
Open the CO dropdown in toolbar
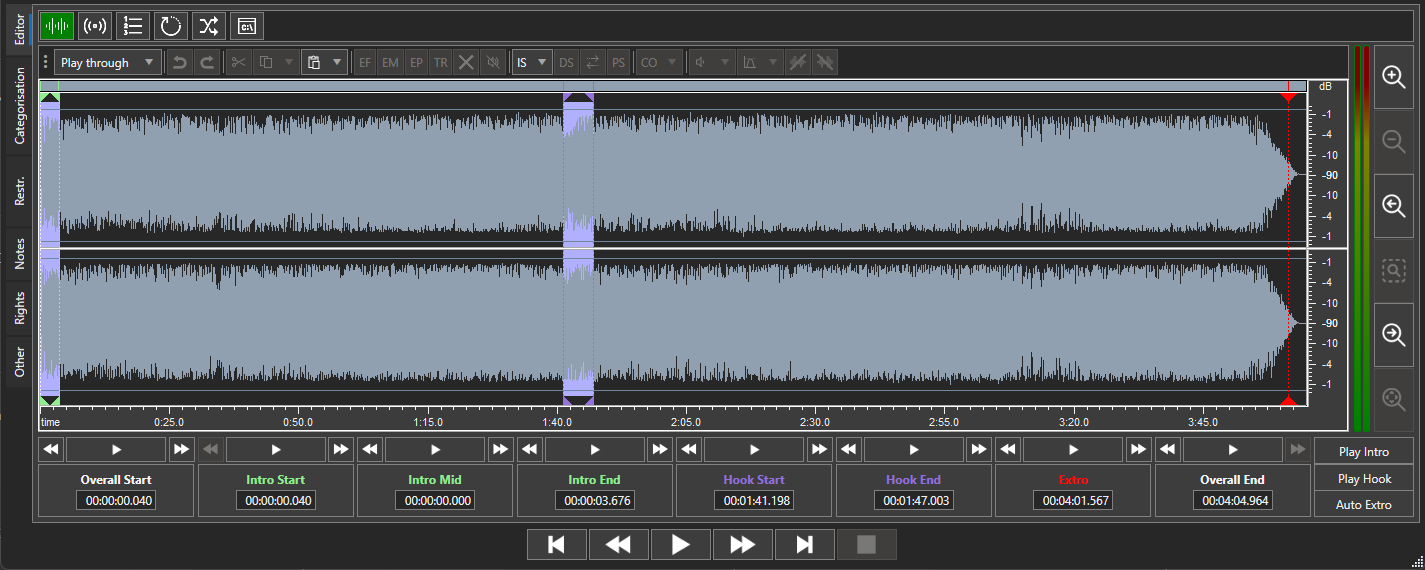660,62
